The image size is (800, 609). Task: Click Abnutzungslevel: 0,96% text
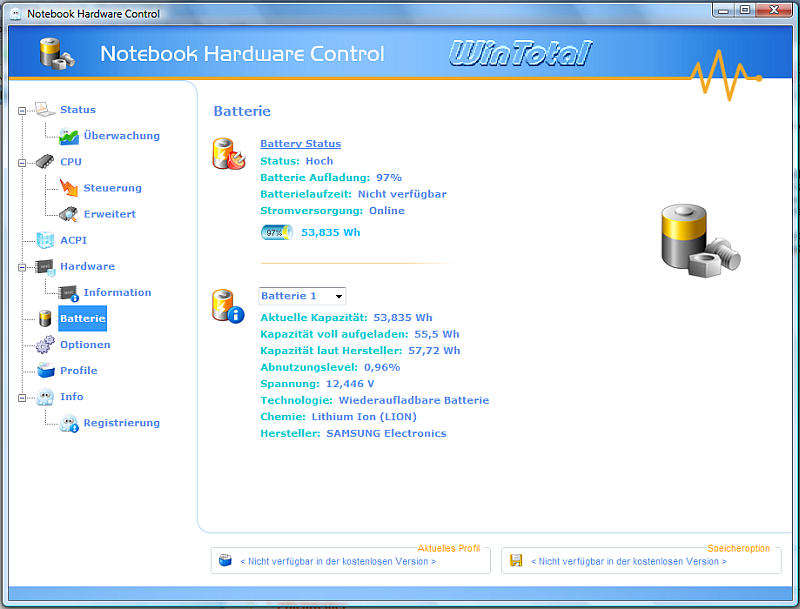point(330,367)
